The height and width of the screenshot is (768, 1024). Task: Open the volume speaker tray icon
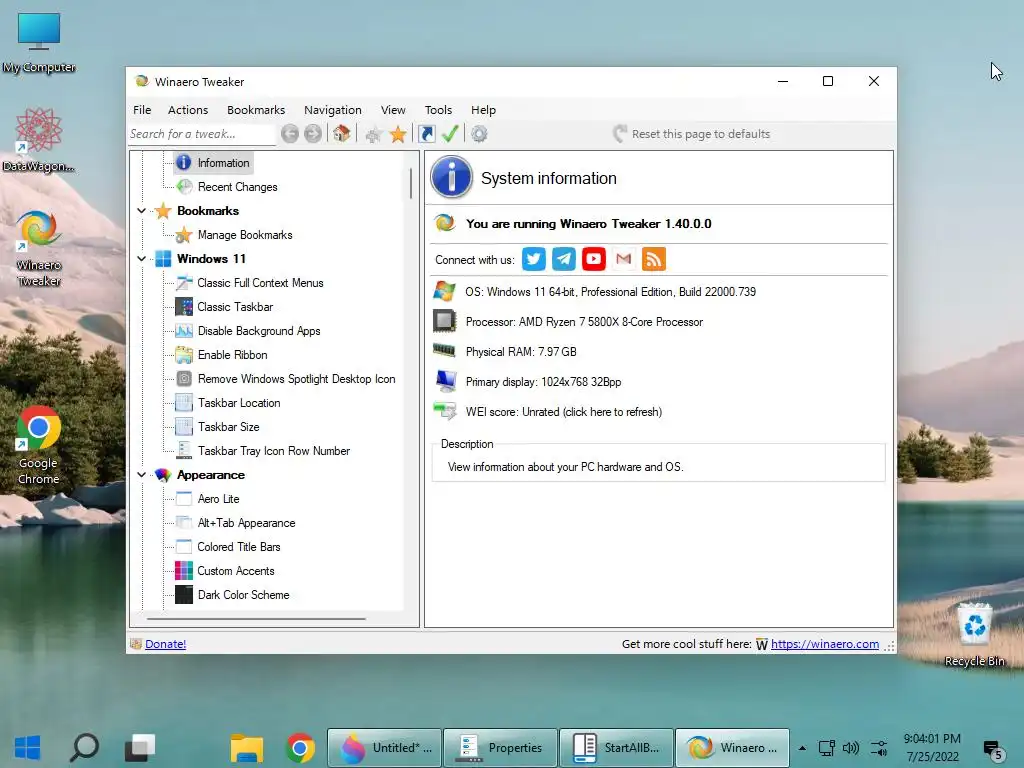[851, 748]
